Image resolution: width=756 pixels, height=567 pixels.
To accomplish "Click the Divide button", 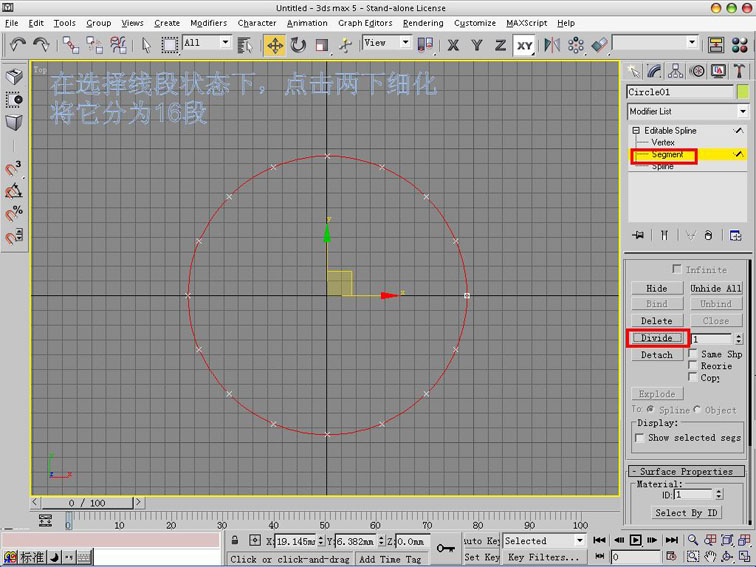I will 657,338.
